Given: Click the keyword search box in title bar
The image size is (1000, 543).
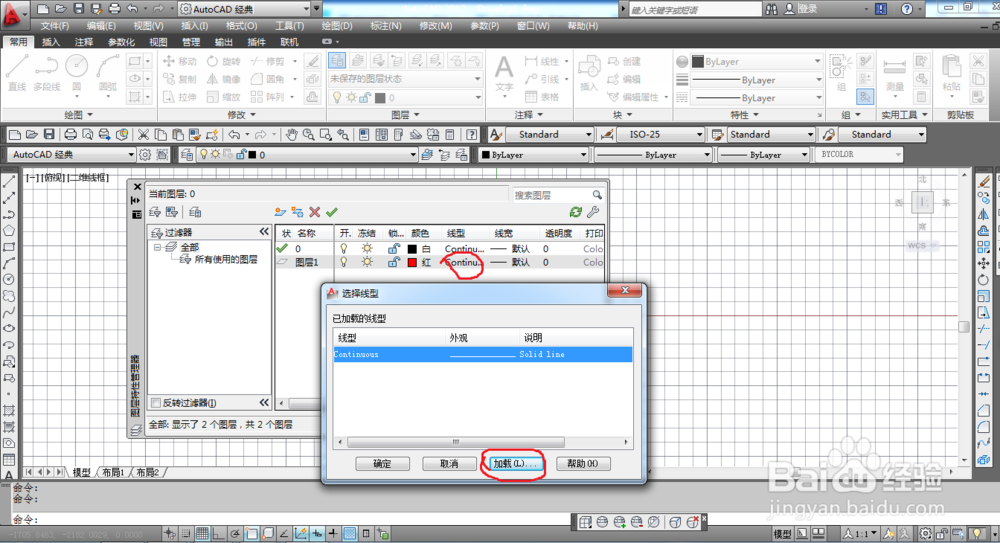Looking at the screenshot, I should click(695, 10).
